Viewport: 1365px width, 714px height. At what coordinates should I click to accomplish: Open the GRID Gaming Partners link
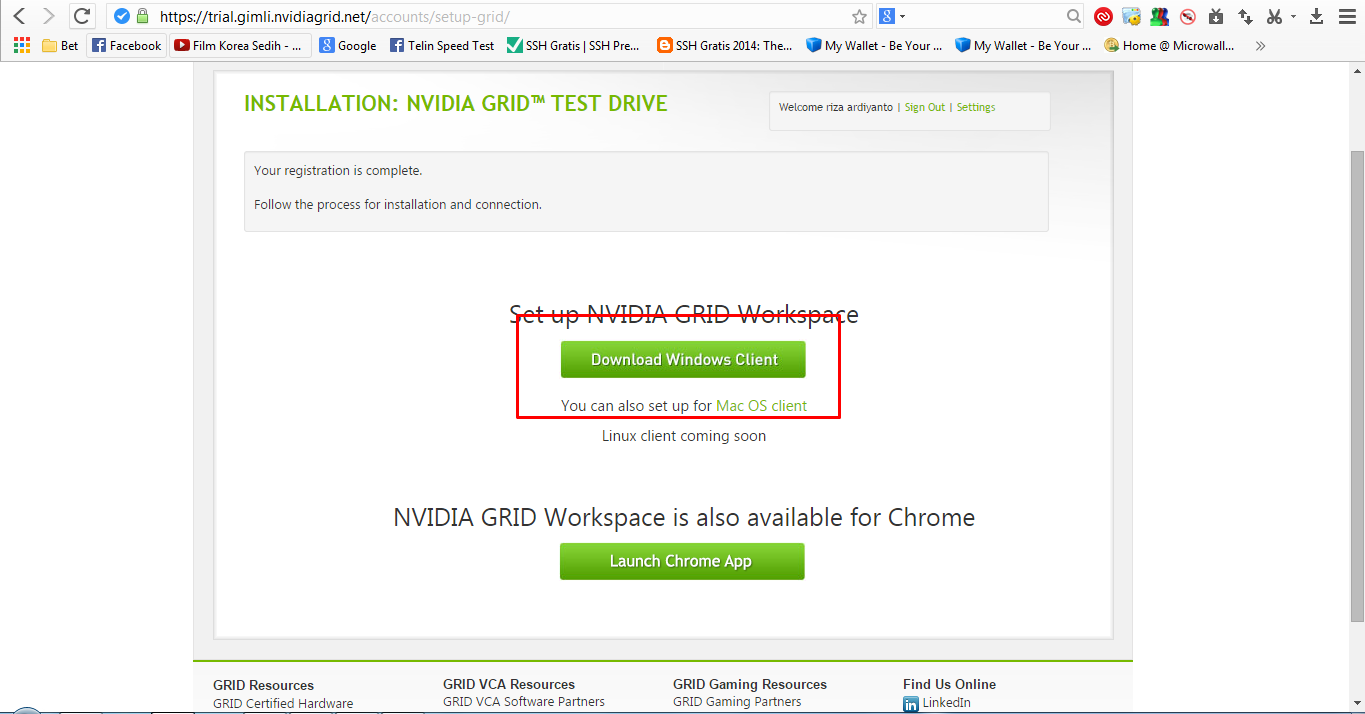point(737,702)
